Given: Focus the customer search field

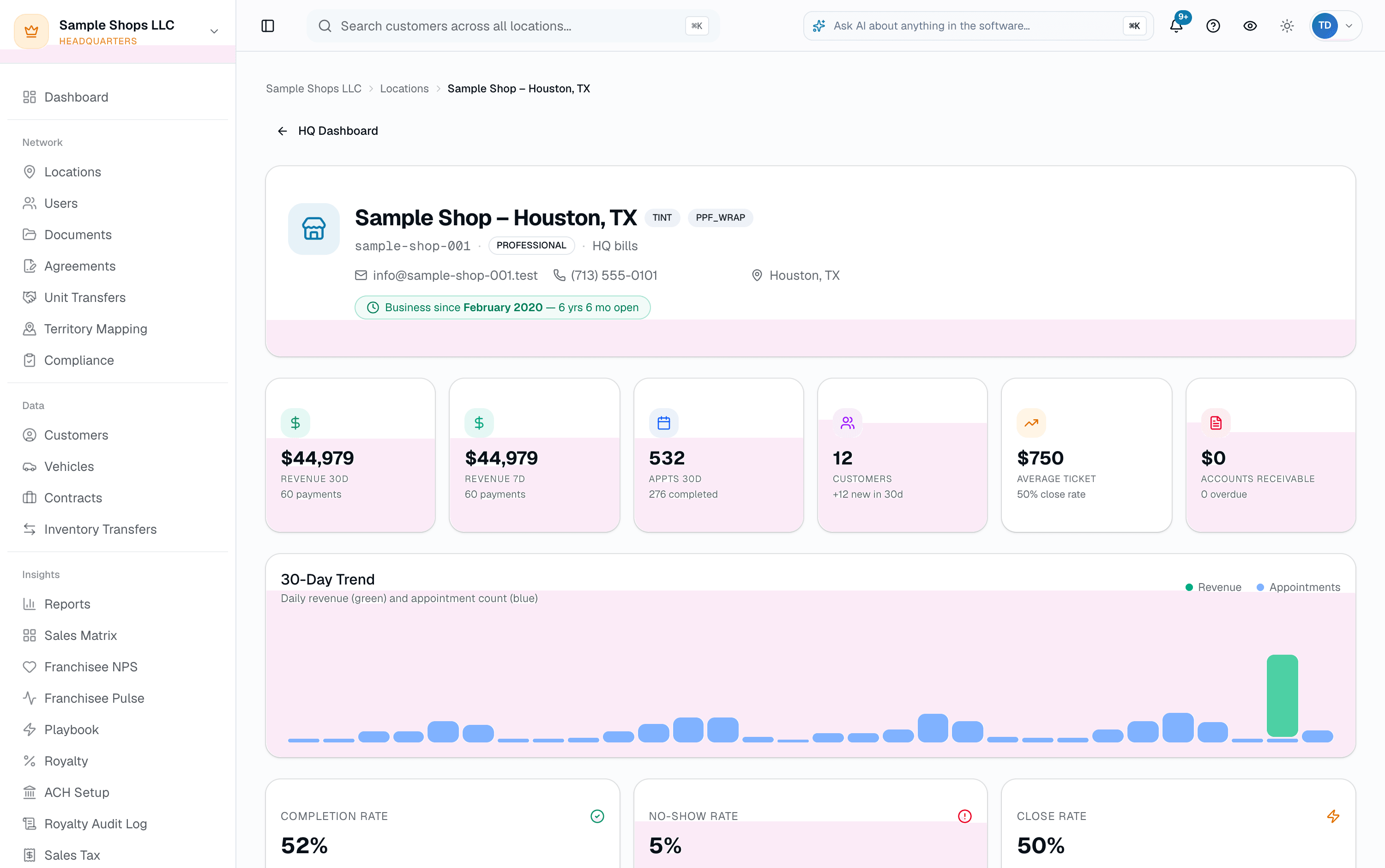Looking at the screenshot, I should (512, 26).
